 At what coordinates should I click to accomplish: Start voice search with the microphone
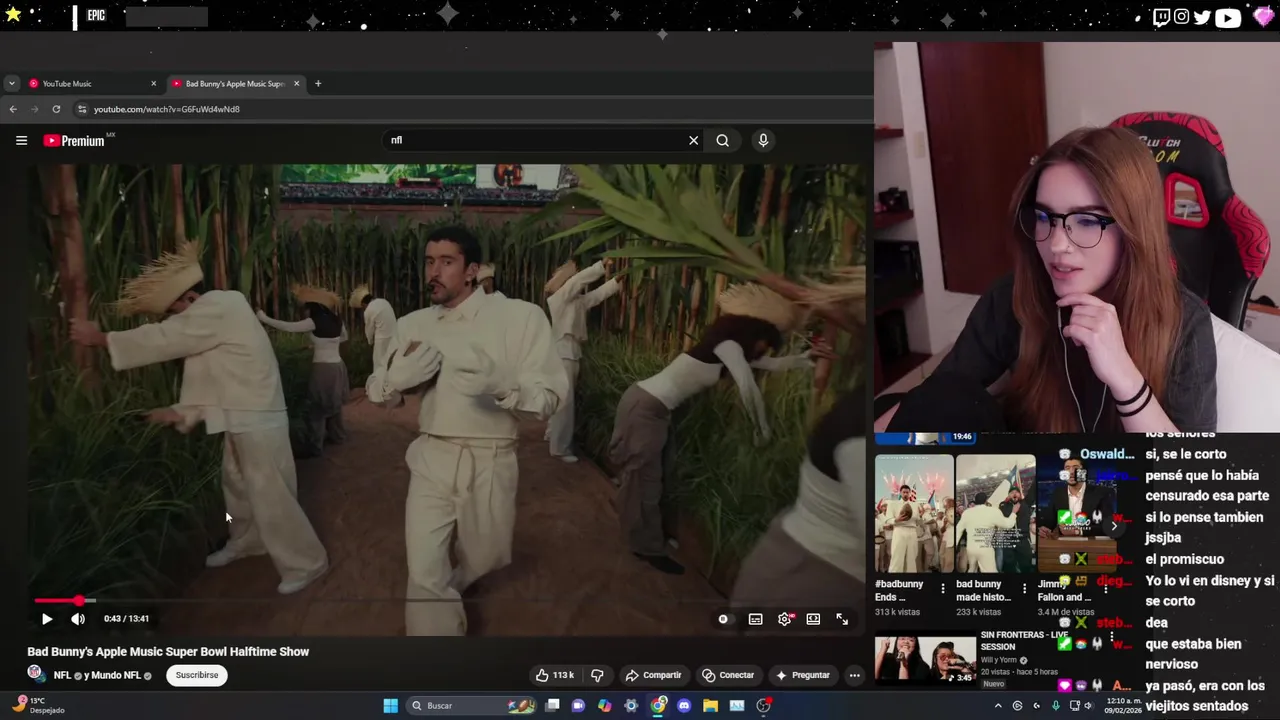763,141
